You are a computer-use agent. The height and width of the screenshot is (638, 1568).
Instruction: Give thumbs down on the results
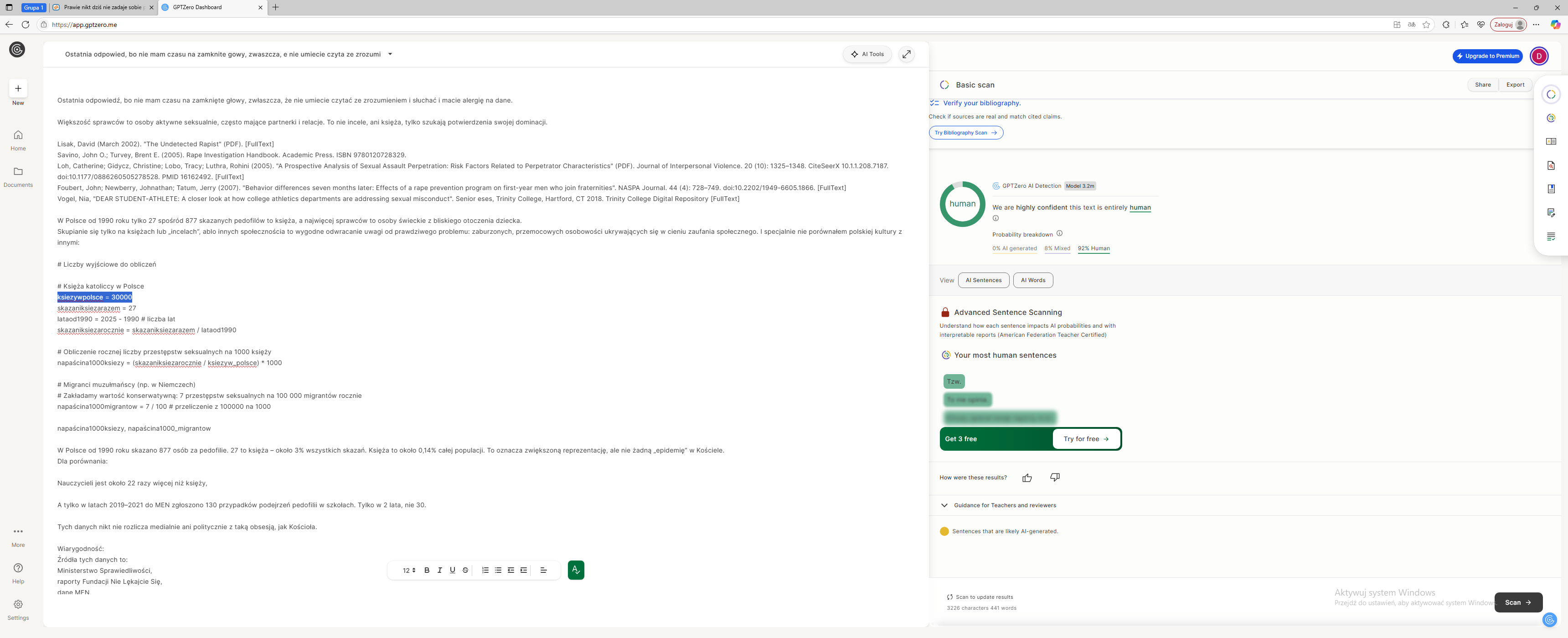pyautogui.click(x=1054, y=477)
